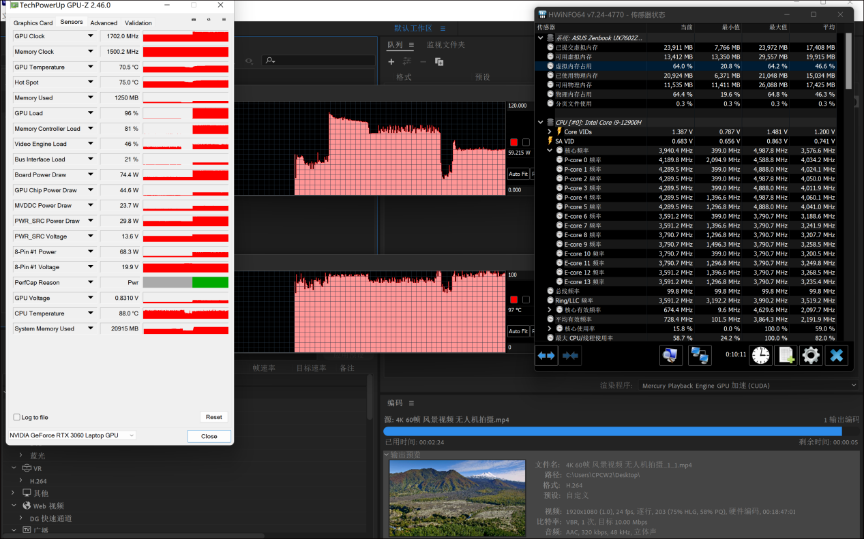Viewport: 864px width, 539px height.
Task: Open the 编码 panel menu icon
Action: pos(411,403)
